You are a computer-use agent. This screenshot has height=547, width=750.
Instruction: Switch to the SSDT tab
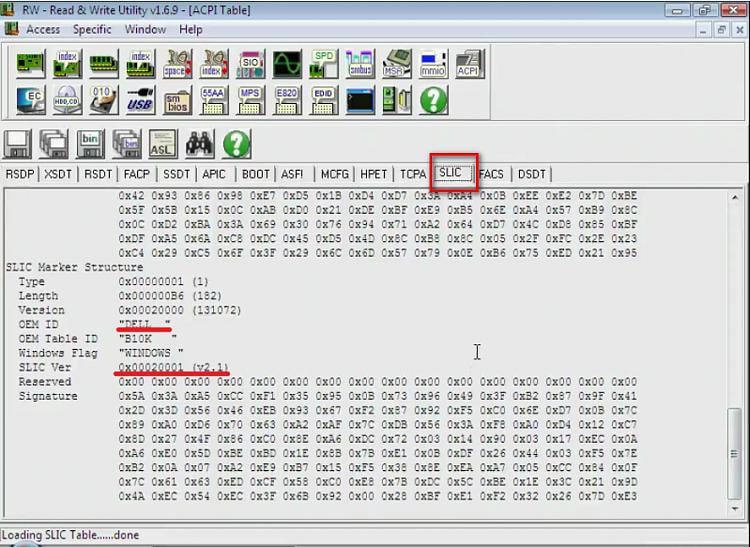tap(176, 174)
